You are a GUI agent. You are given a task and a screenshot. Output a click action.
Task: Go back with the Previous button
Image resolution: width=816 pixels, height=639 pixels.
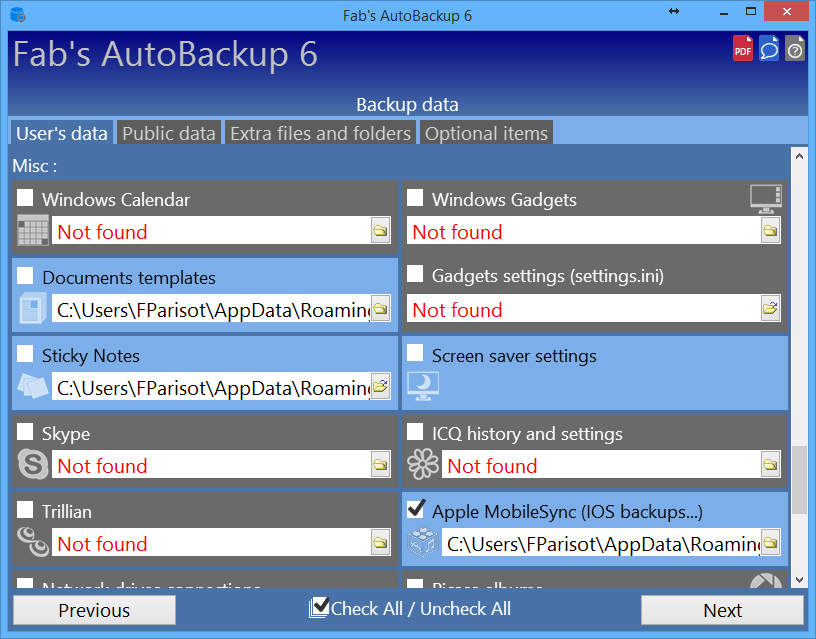(x=94, y=610)
